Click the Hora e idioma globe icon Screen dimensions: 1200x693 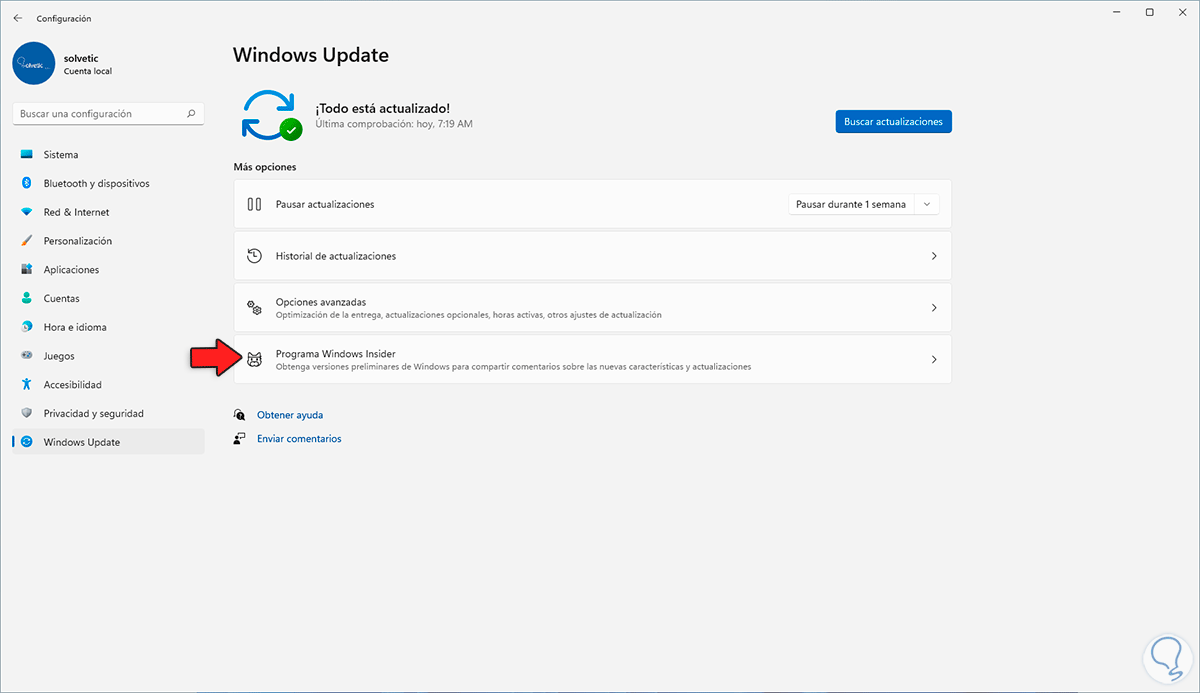click(26, 327)
